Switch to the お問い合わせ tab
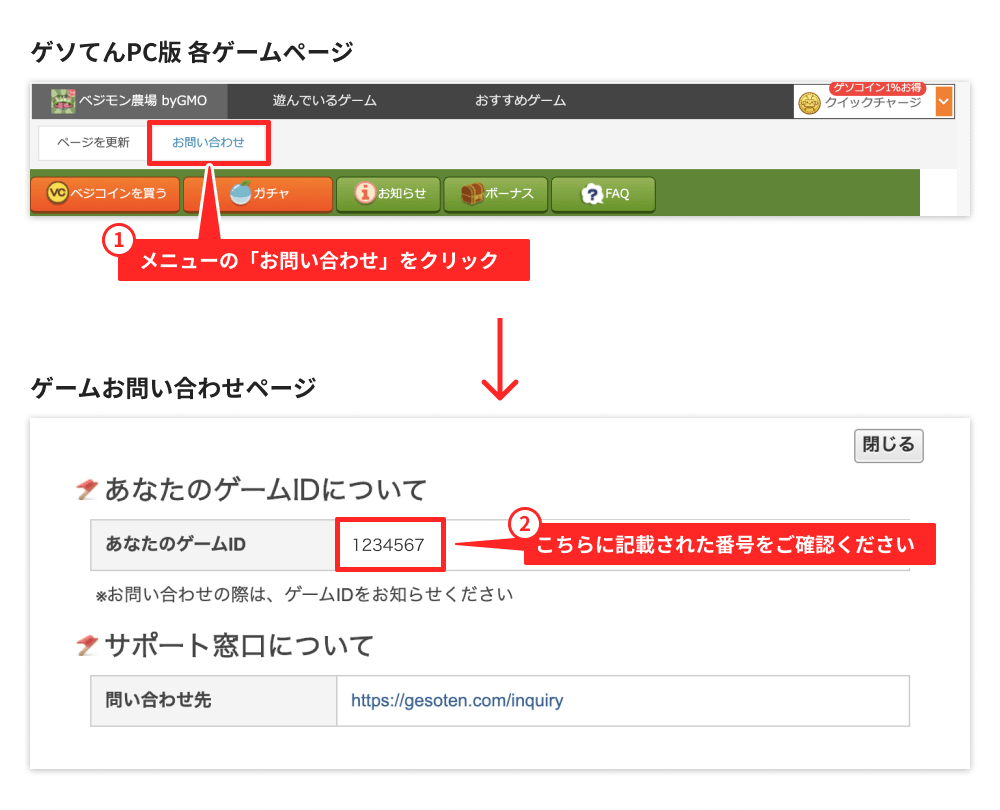Image resolution: width=1000 pixels, height=810 pixels. [208, 142]
